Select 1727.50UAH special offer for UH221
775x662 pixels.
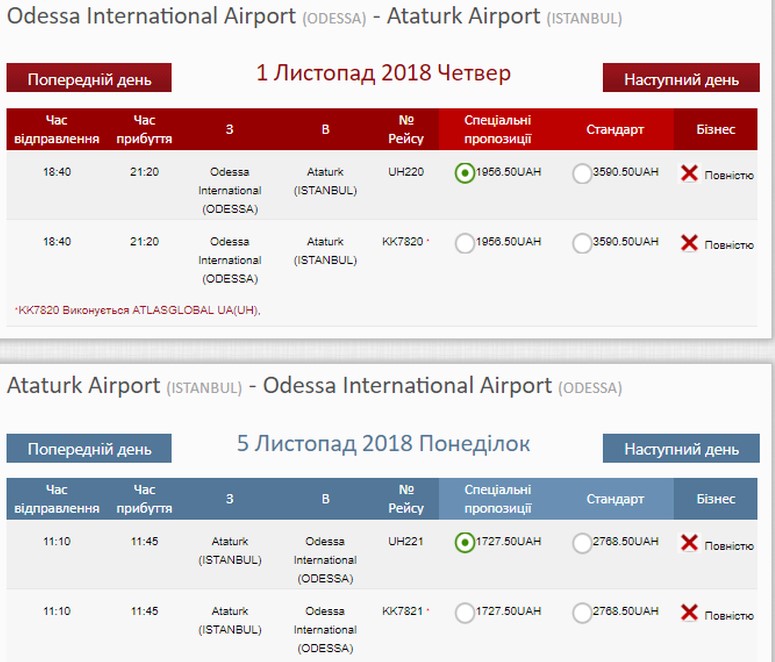(x=464, y=543)
